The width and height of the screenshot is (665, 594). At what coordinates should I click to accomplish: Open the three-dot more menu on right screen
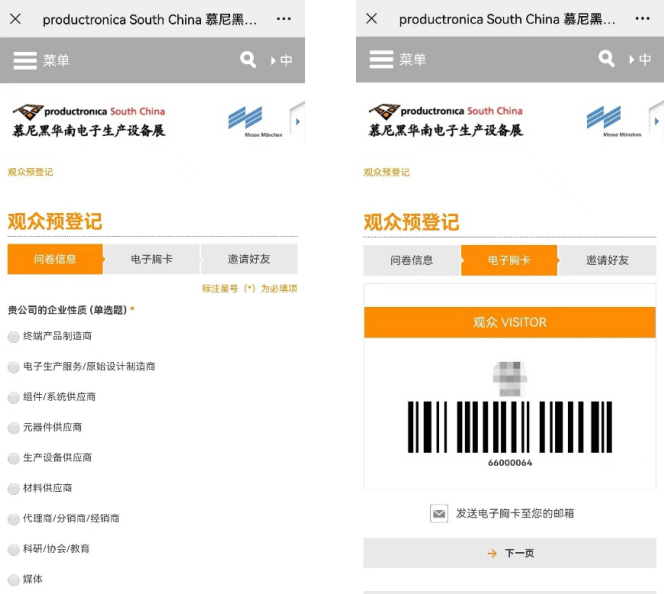coord(643,18)
